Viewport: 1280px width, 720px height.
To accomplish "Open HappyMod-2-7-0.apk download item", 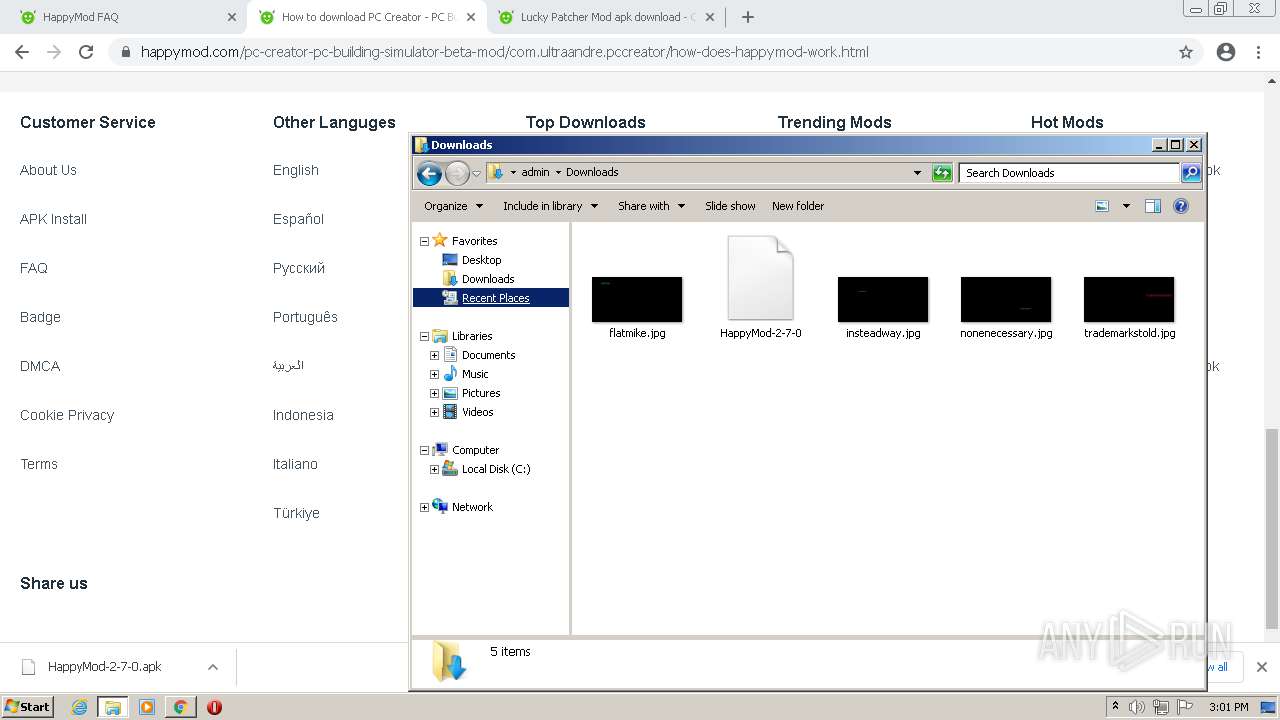I will [x=104, y=667].
